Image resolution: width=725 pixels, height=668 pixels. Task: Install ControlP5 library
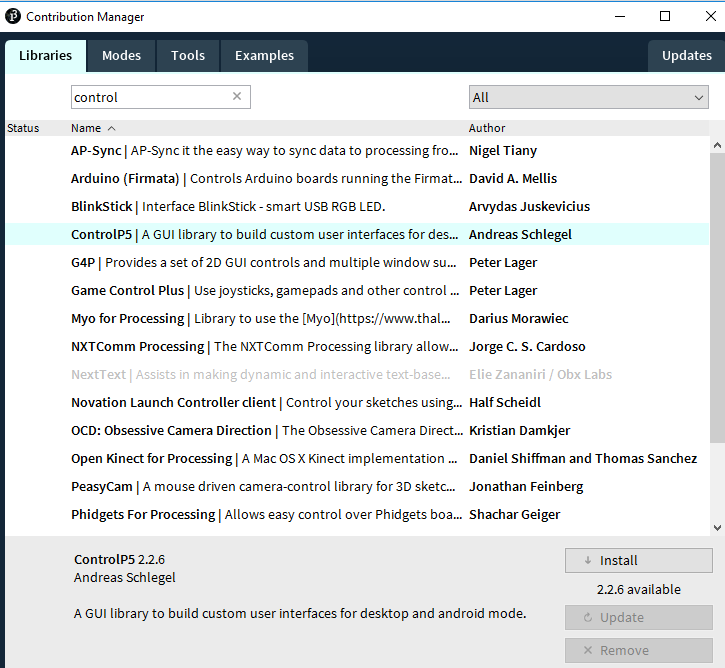(x=639, y=560)
